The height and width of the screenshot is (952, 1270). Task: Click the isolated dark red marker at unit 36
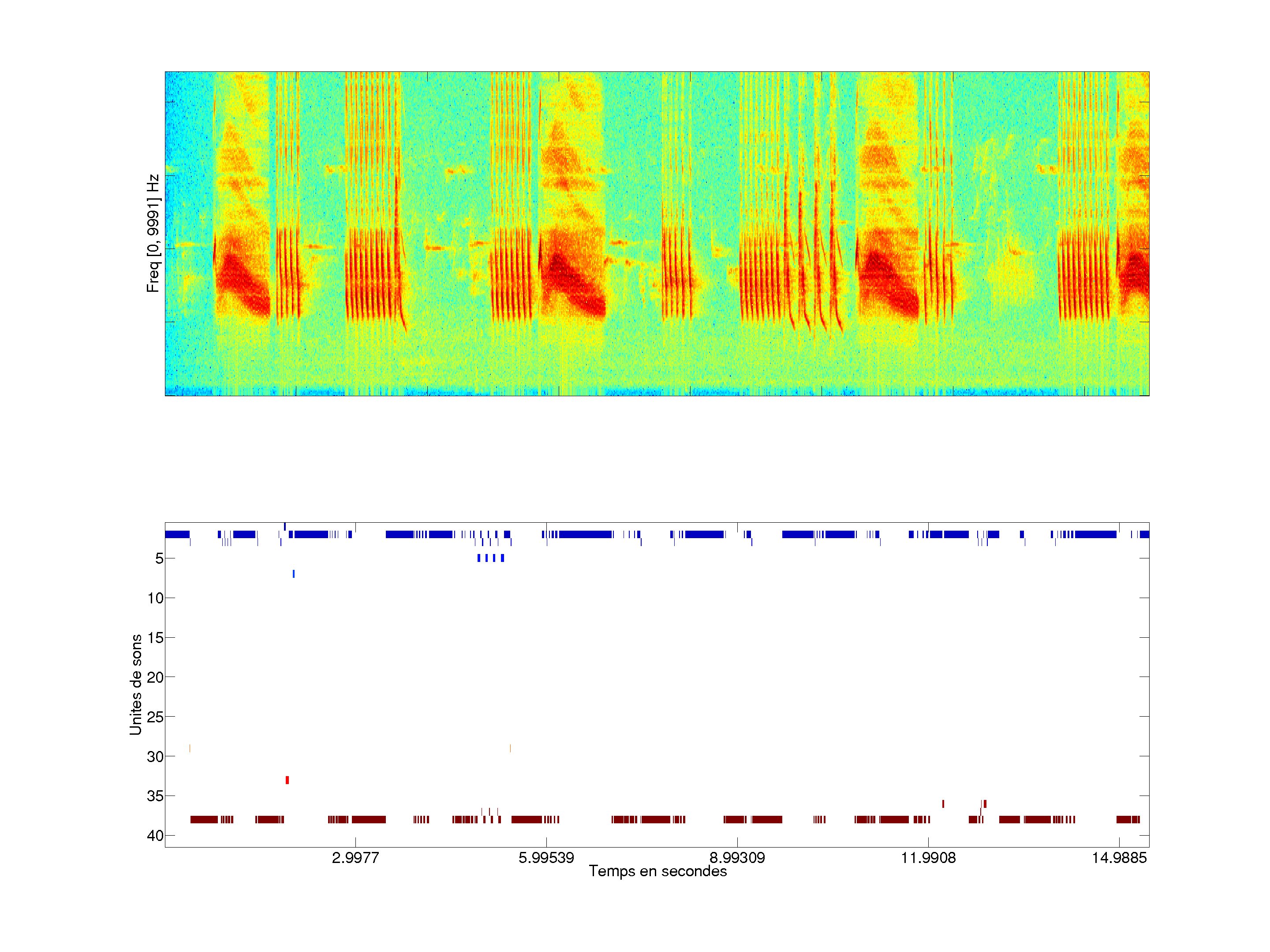[943, 804]
